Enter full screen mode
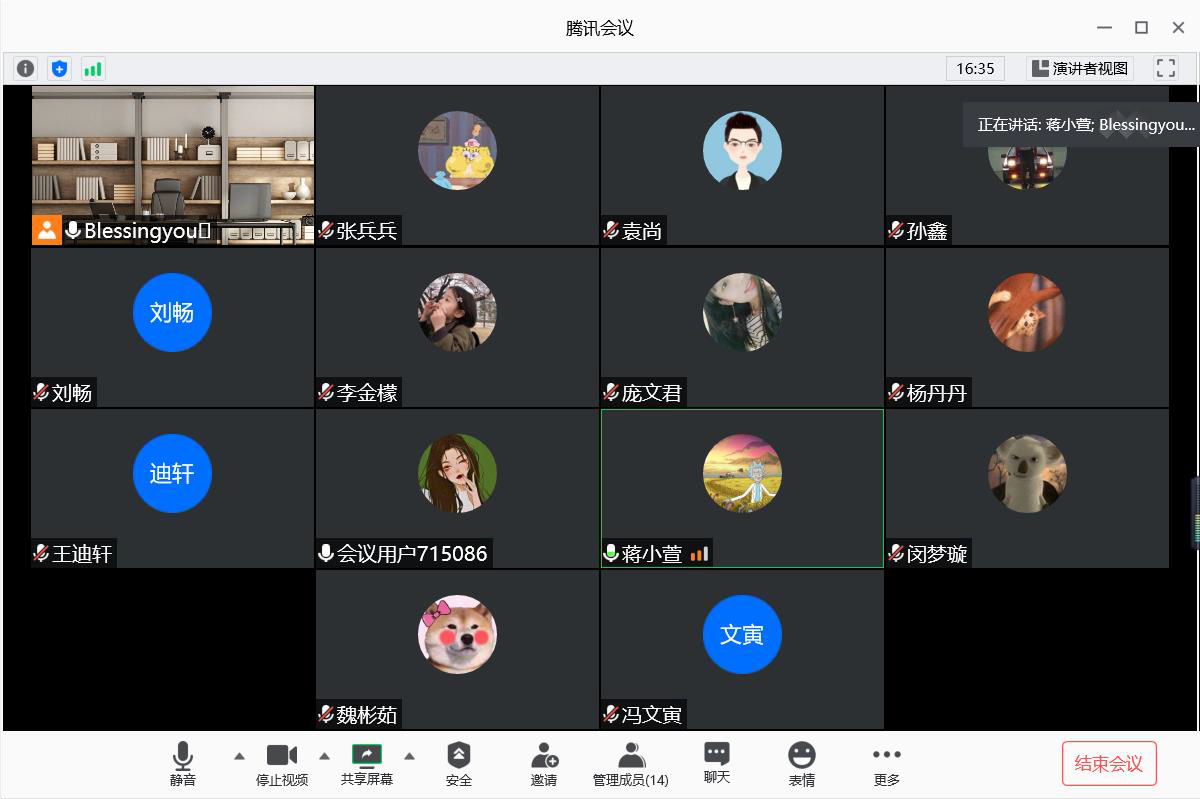The height and width of the screenshot is (799, 1200). pyautogui.click(x=1165, y=68)
